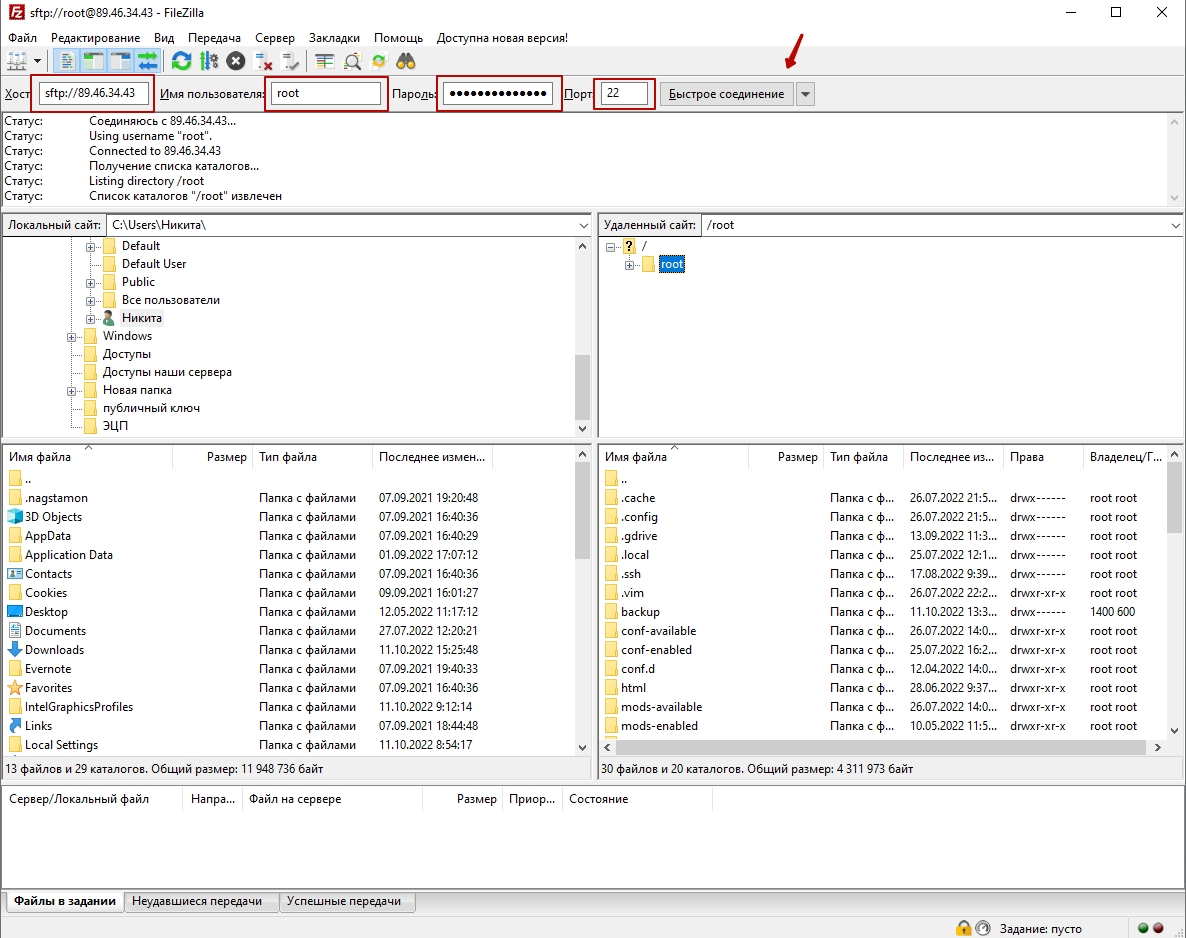
Task: Toggle synchronized browsing icon
Action: click(379, 61)
